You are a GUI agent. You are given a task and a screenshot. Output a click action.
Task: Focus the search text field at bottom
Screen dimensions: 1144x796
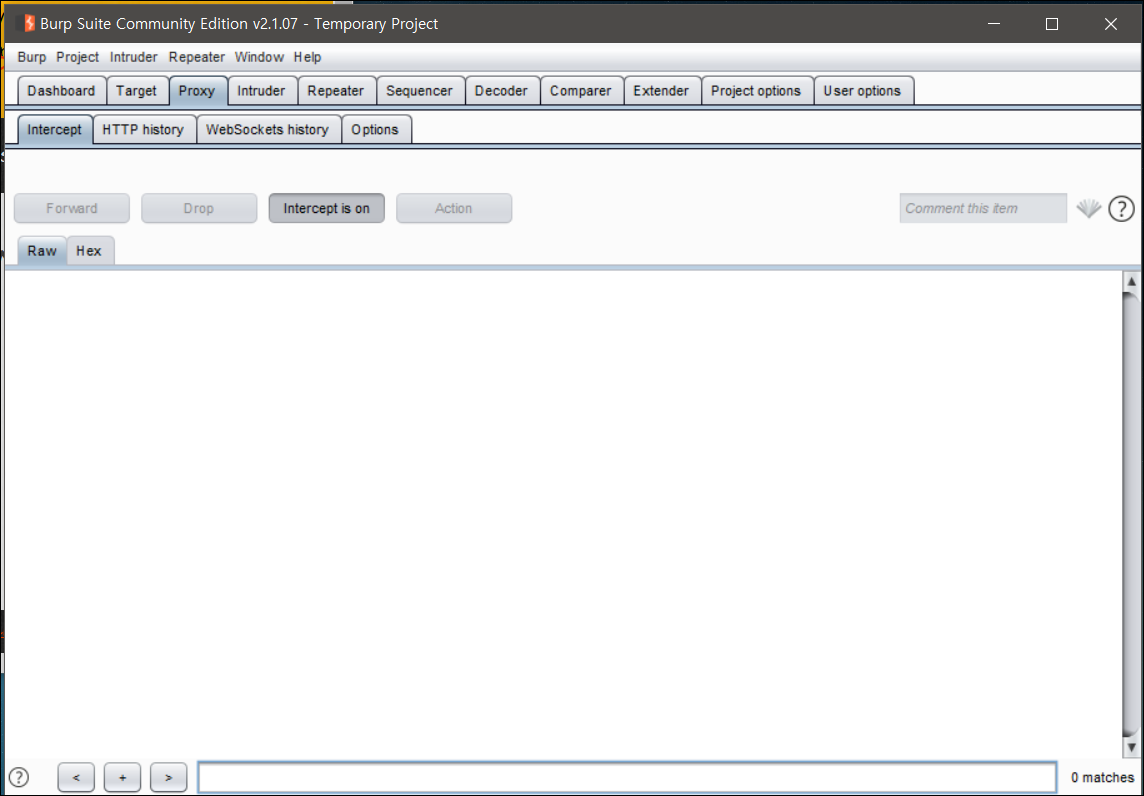pos(627,778)
